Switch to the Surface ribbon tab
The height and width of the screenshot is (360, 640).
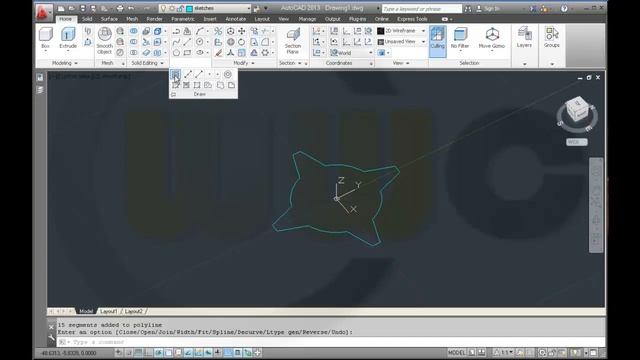(x=109, y=19)
